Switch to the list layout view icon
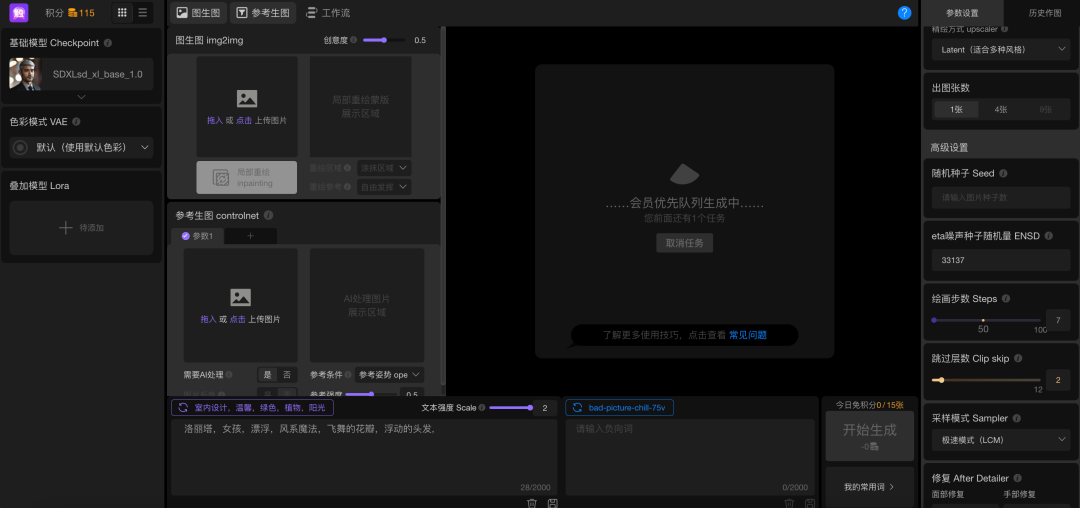 coord(143,12)
